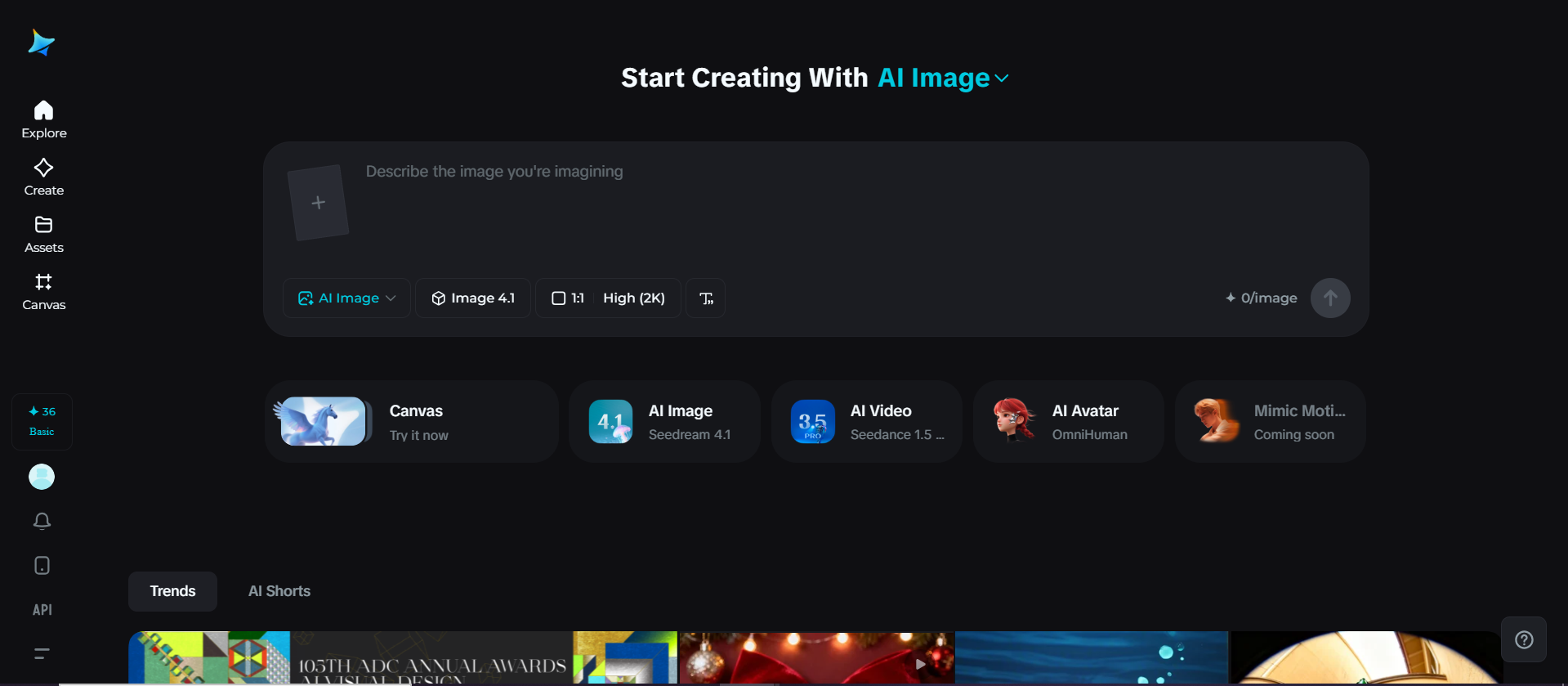This screenshot has width=1568, height=686.
Task: Switch to the AI Shorts tab
Action: [279, 591]
